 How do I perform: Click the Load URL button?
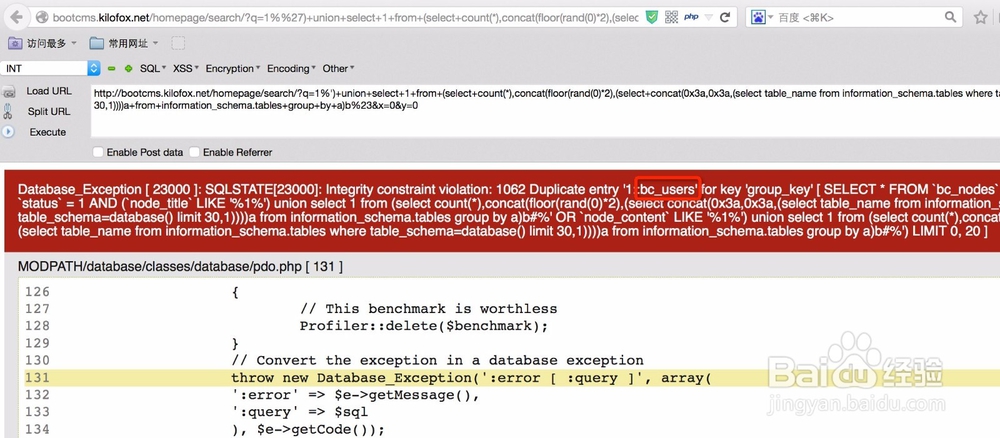[49, 91]
